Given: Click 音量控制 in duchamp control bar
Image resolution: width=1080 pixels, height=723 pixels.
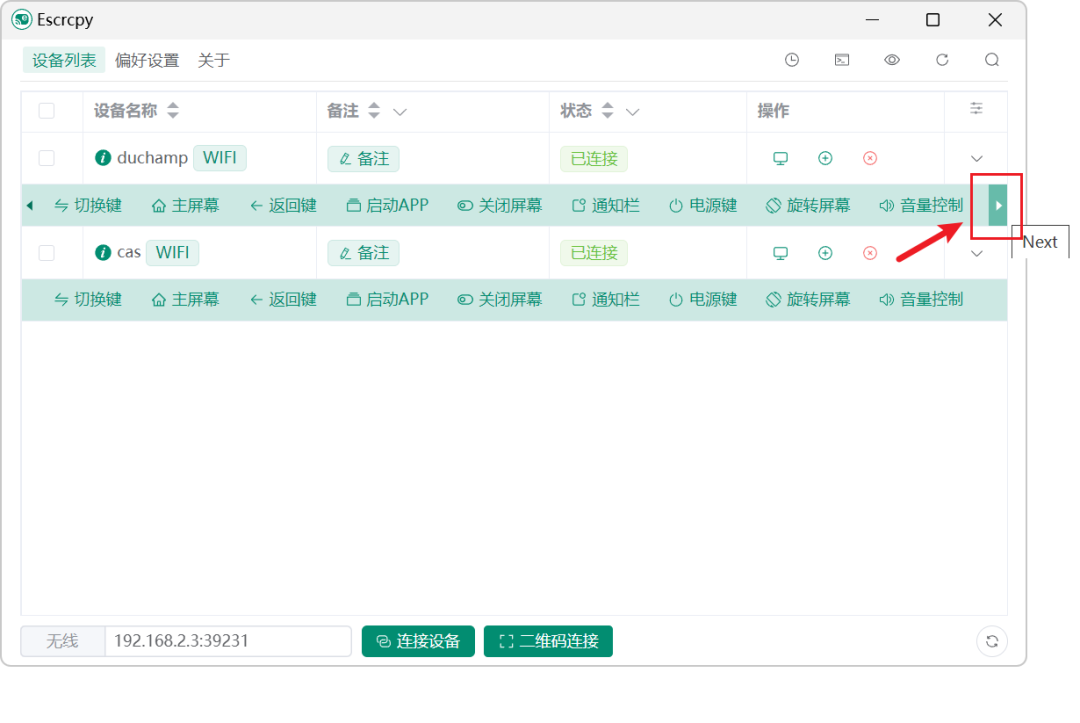Looking at the screenshot, I should tap(921, 205).
